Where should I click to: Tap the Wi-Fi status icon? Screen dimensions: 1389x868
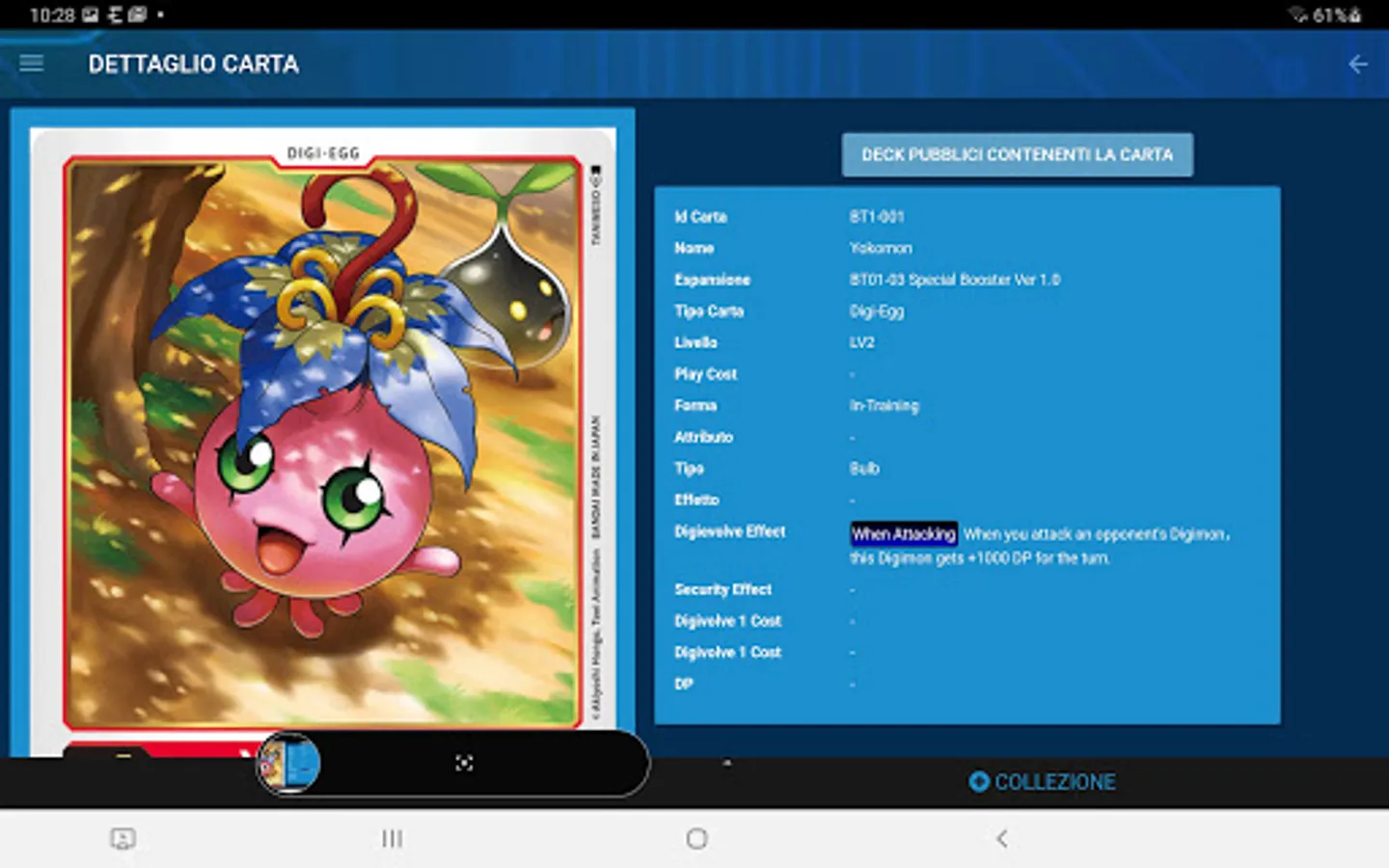click(x=1298, y=14)
